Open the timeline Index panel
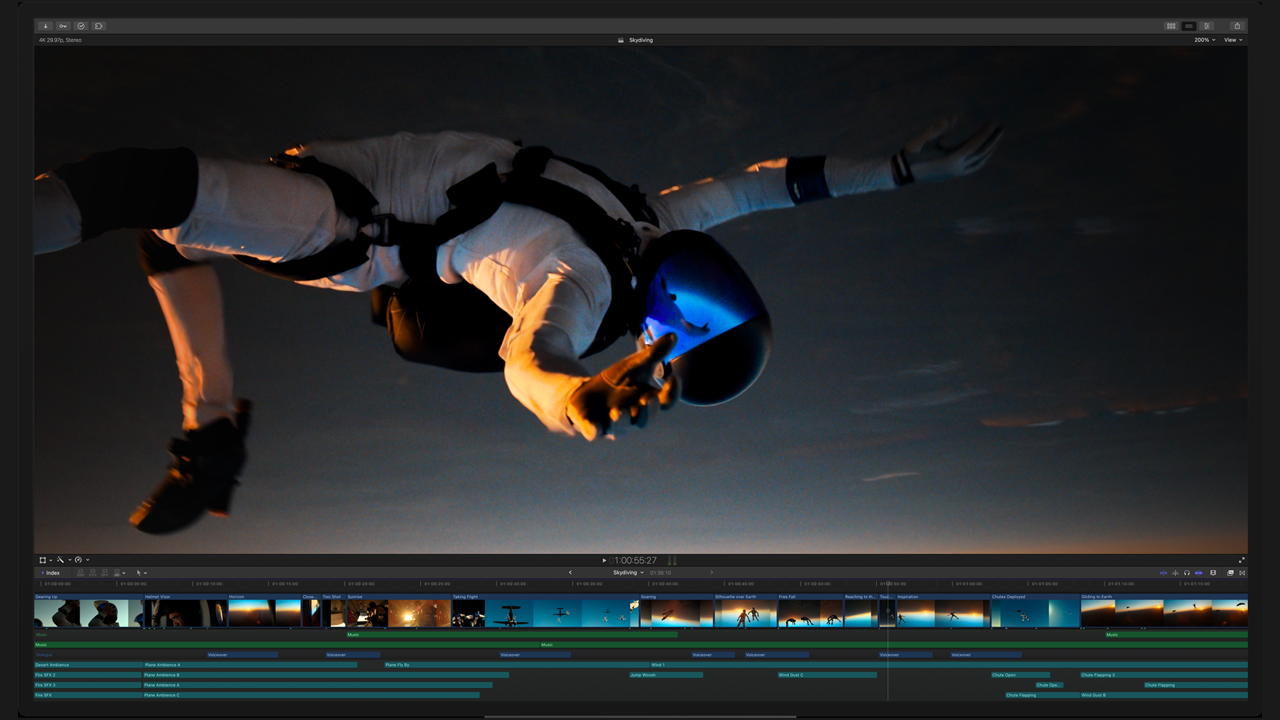The image size is (1280, 720). (x=50, y=573)
